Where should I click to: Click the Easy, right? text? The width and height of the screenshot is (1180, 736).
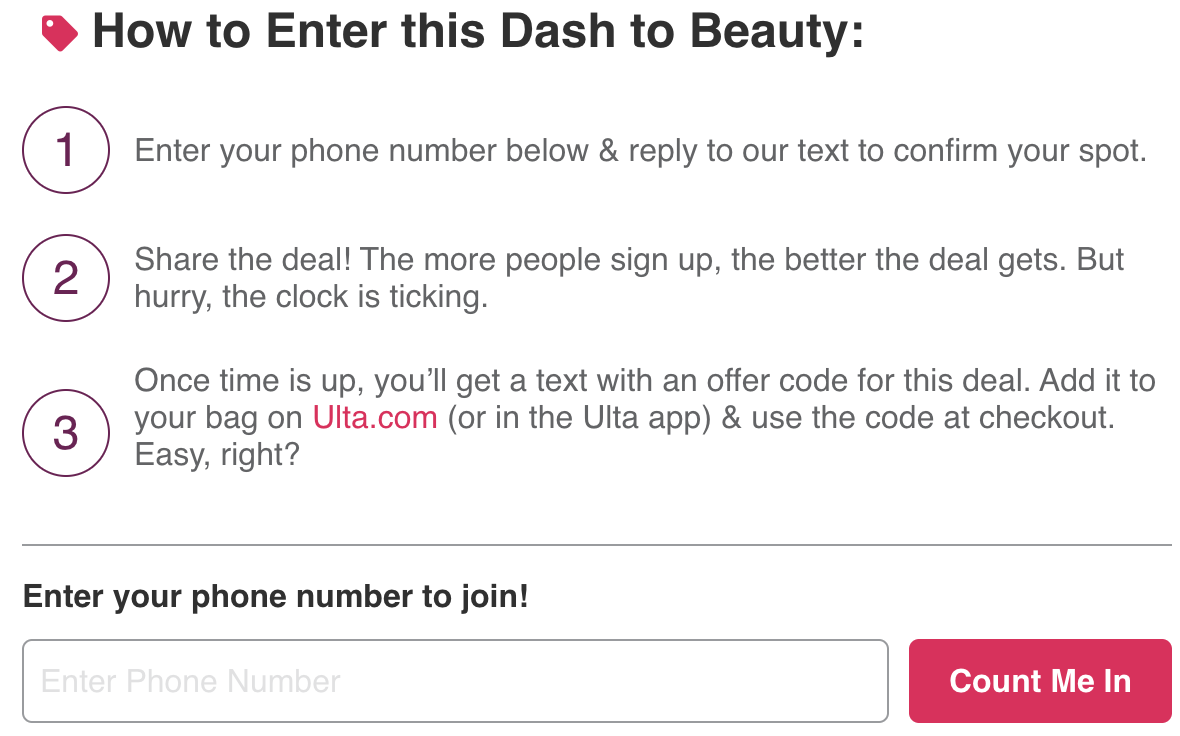(217, 455)
